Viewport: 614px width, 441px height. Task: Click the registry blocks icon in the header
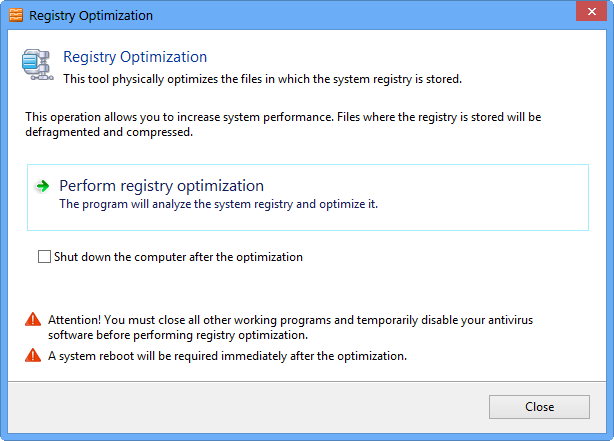click(38, 65)
